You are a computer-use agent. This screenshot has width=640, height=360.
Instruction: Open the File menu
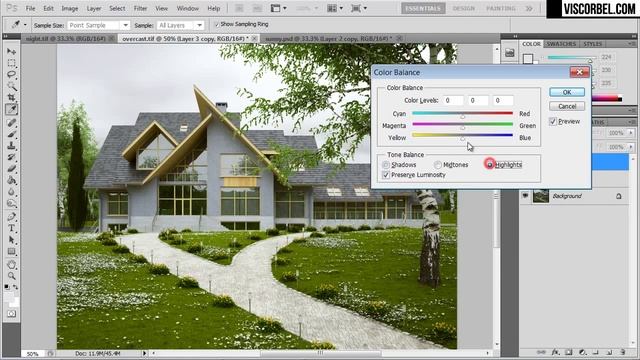coord(30,8)
